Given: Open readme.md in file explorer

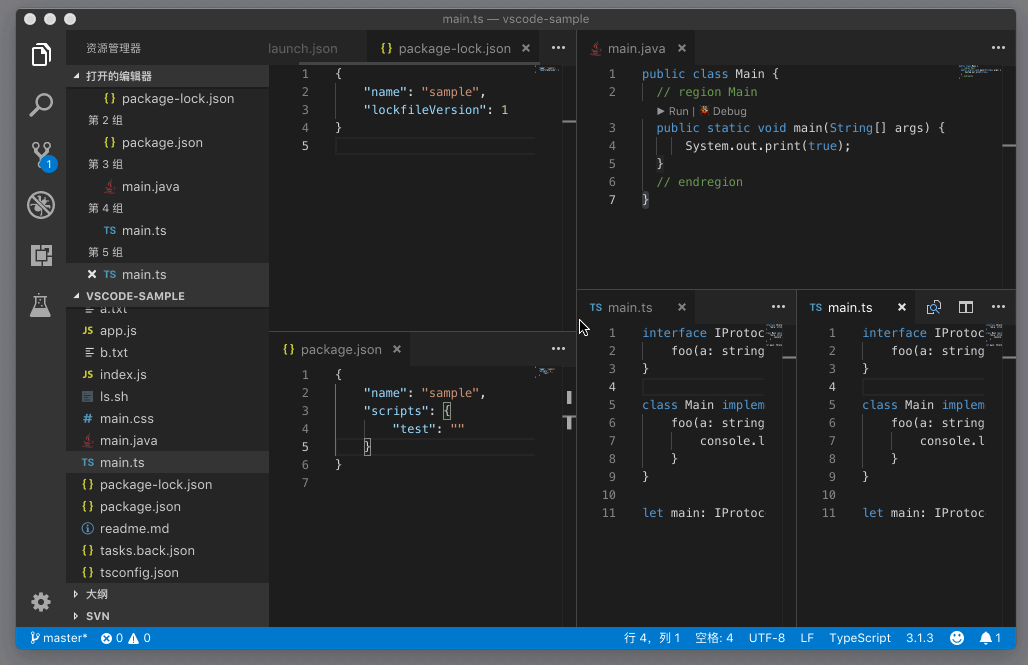Looking at the screenshot, I should tap(134, 528).
